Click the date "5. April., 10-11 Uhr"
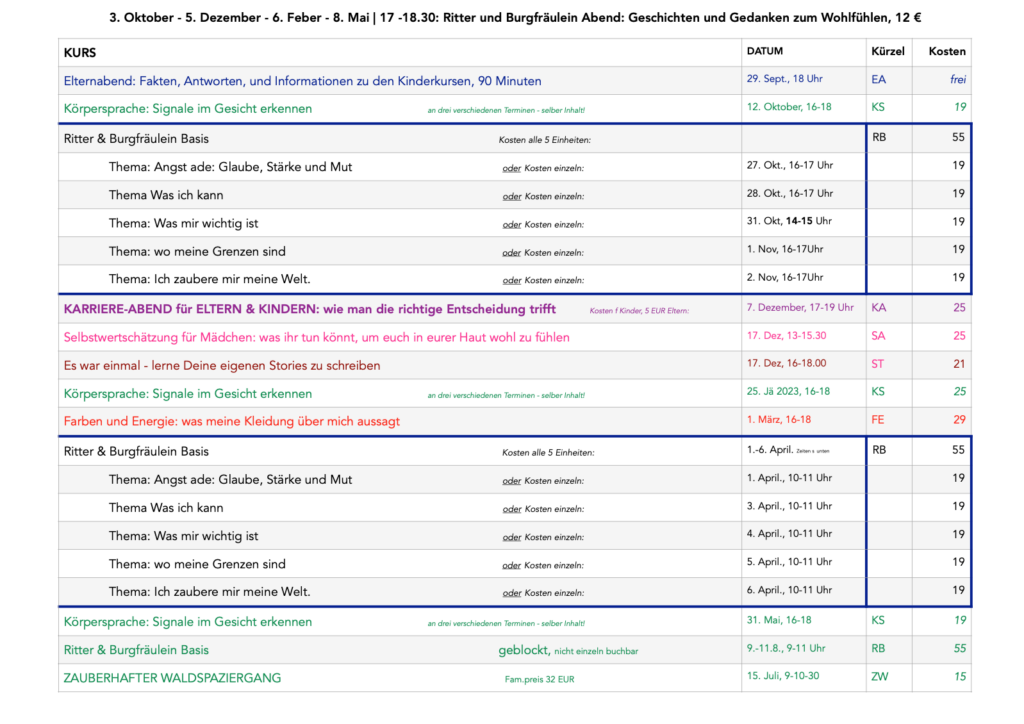 point(790,562)
